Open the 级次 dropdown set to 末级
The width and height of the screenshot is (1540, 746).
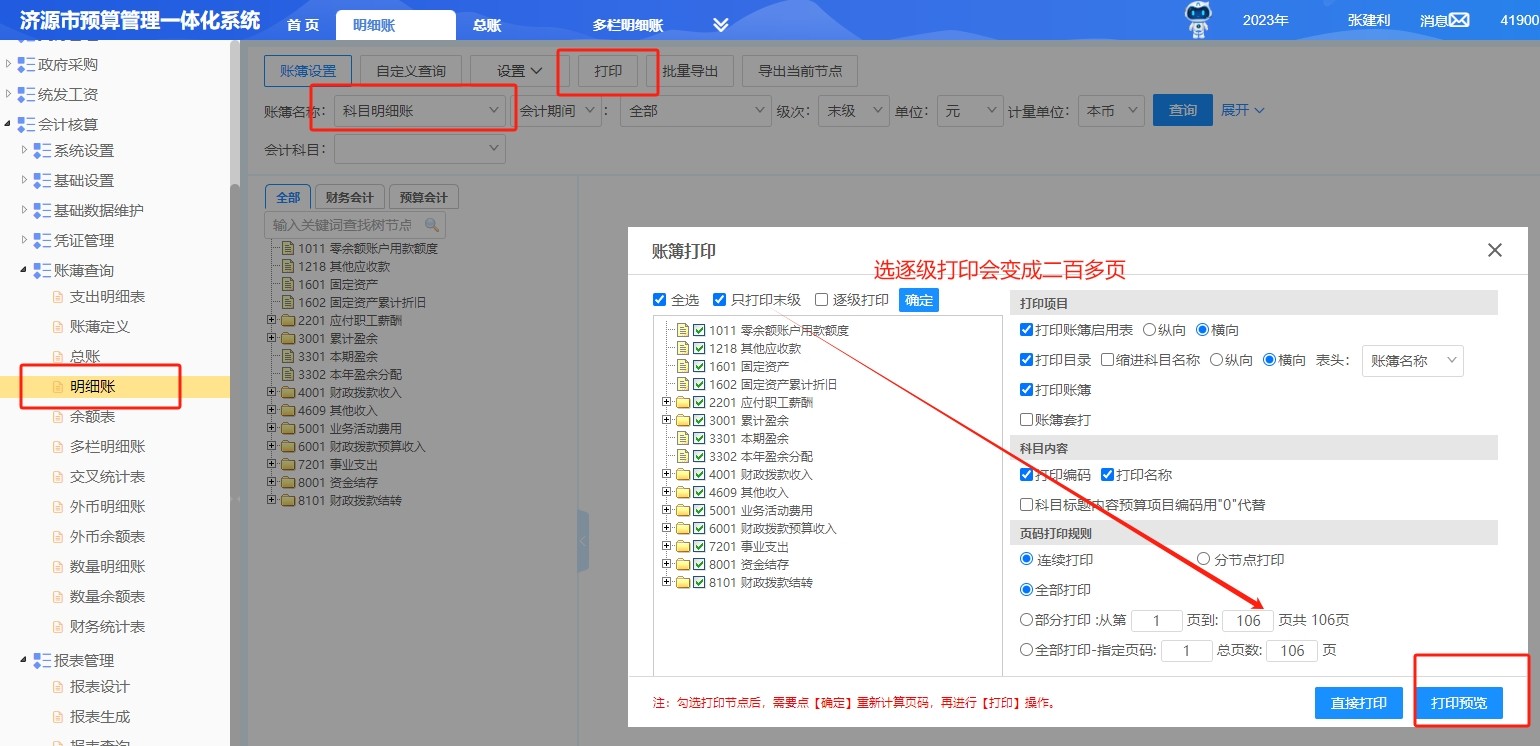[853, 111]
